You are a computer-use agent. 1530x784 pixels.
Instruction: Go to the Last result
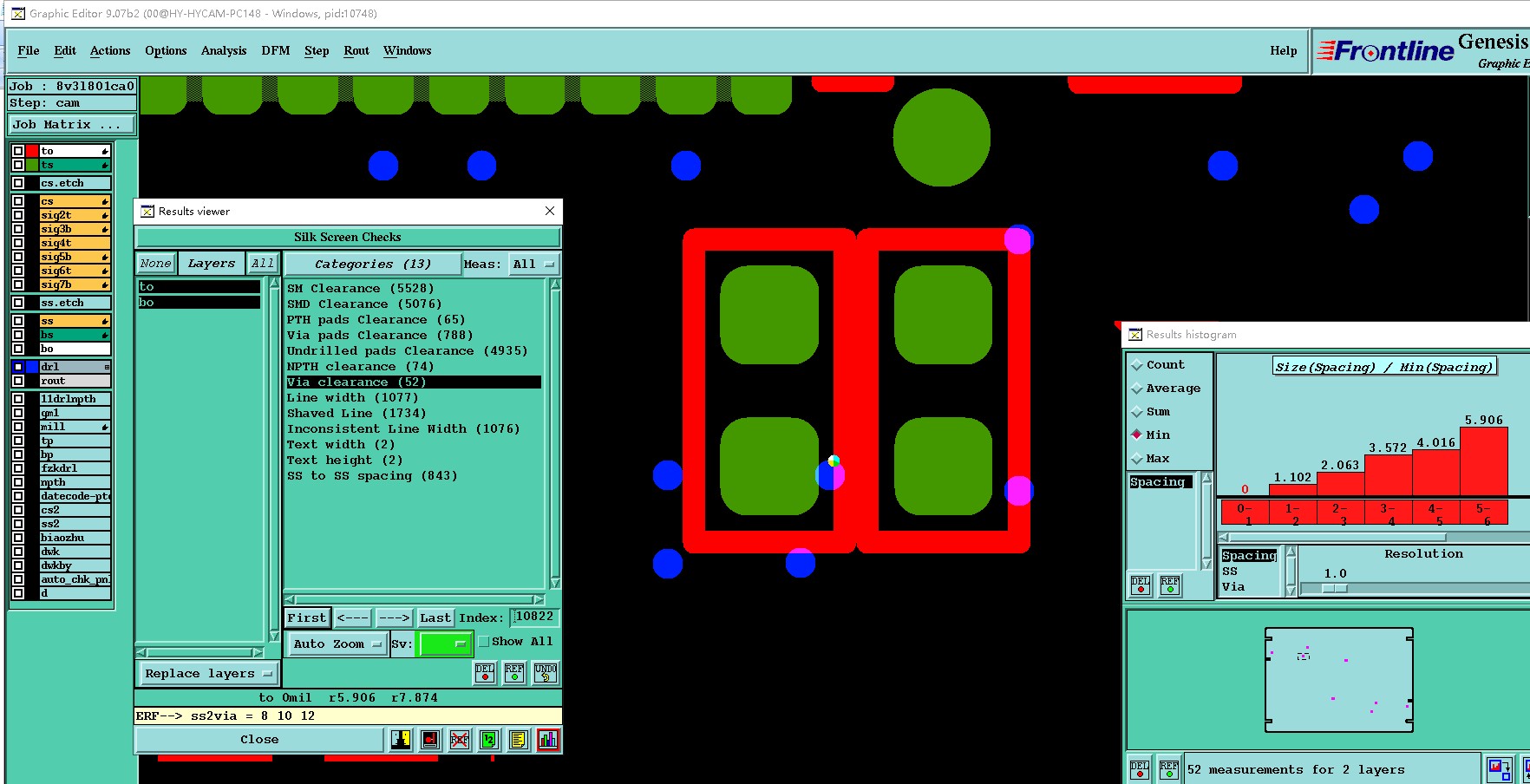435,617
